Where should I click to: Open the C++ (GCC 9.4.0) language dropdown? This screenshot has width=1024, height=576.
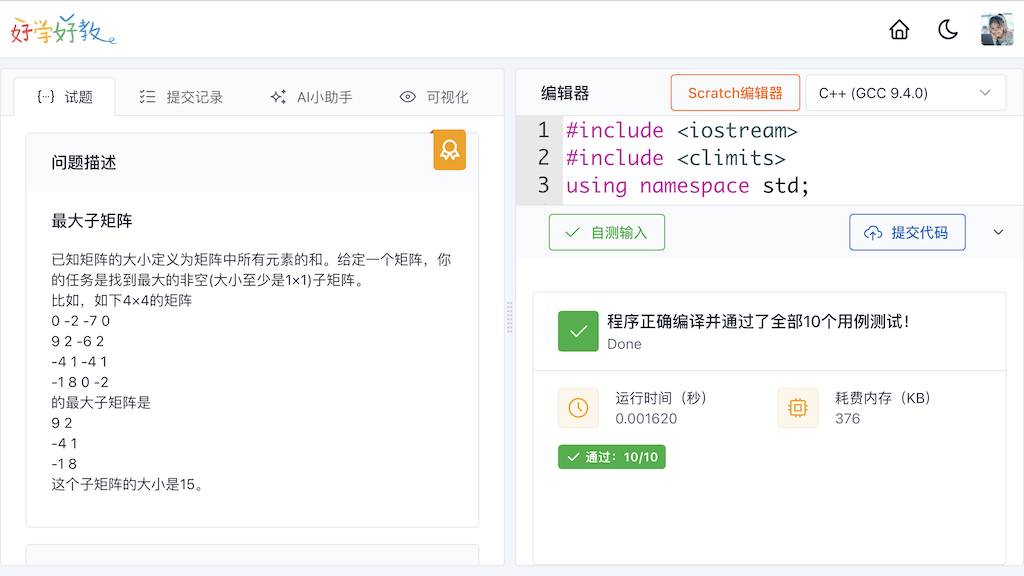coord(905,92)
